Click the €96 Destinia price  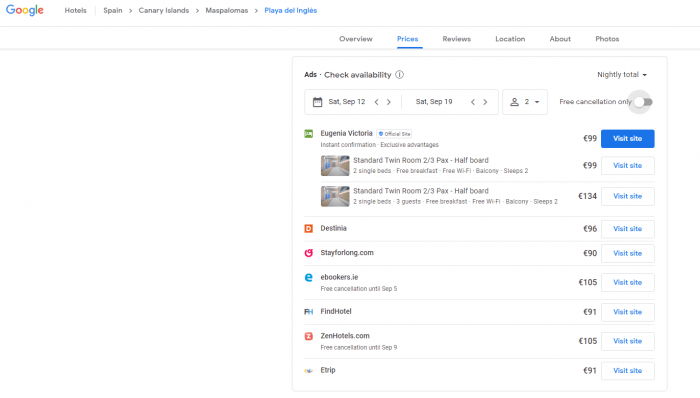tap(590, 228)
